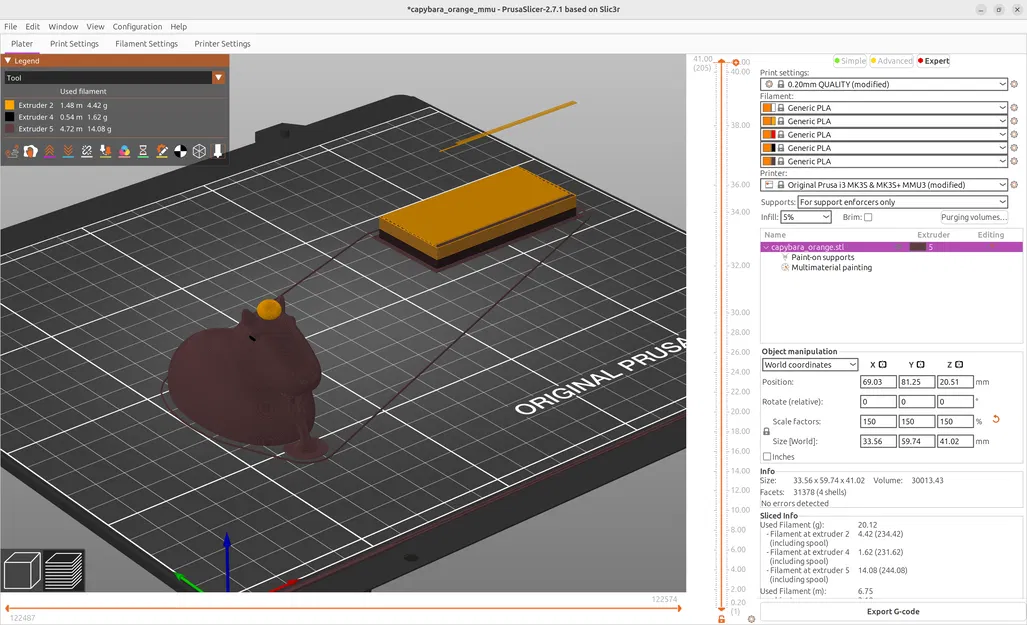
Task: Switch to the Filament Settings tab
Action: [146, 44]
